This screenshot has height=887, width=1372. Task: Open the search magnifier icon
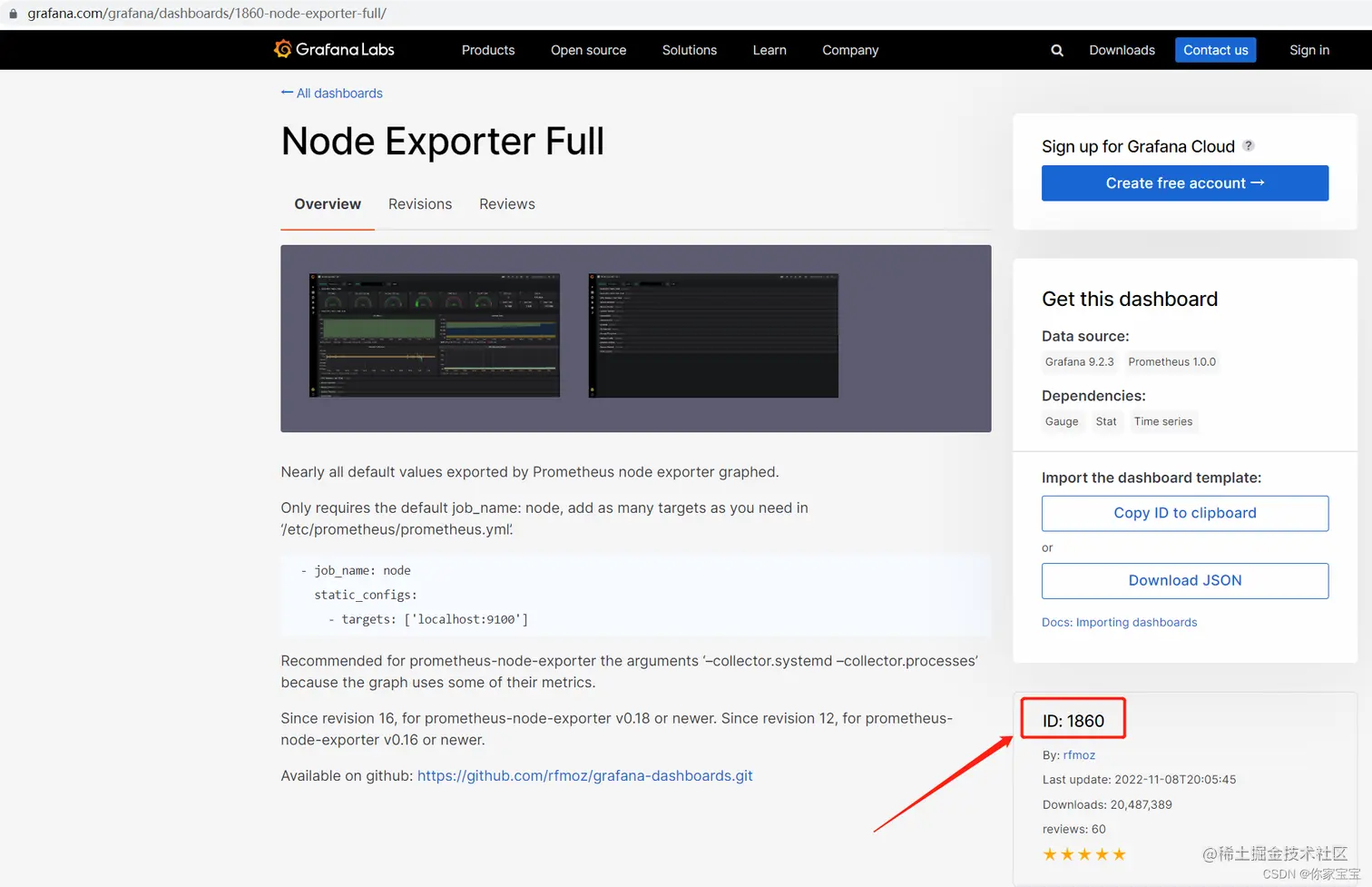pyautogui.click(x=1057, y=51)
